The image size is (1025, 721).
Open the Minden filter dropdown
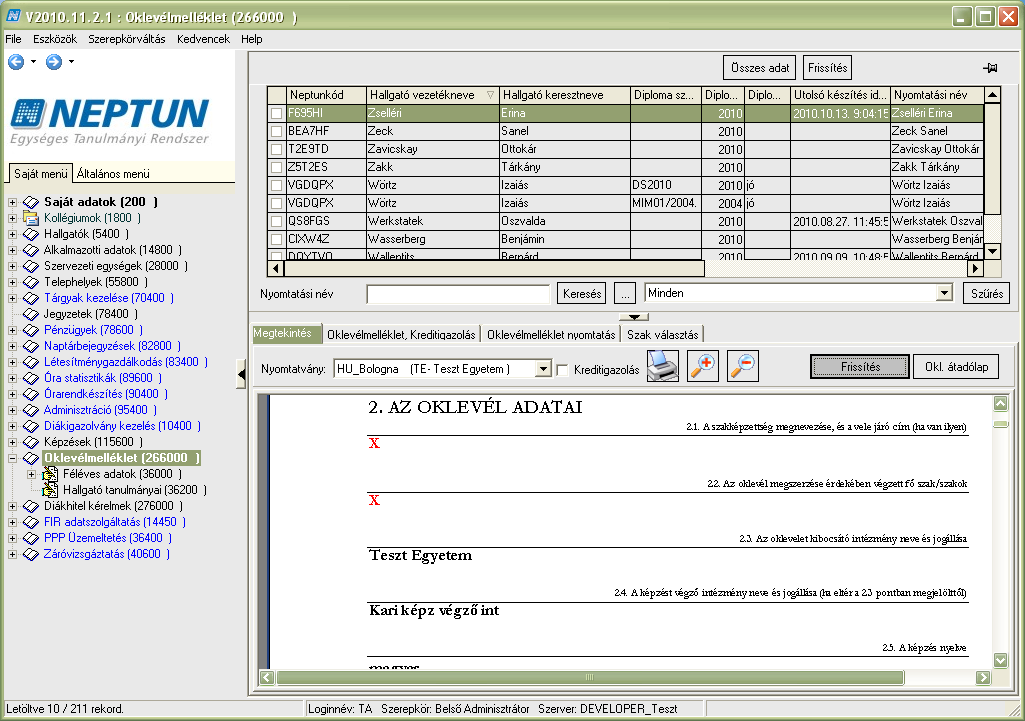pos(944,293)
